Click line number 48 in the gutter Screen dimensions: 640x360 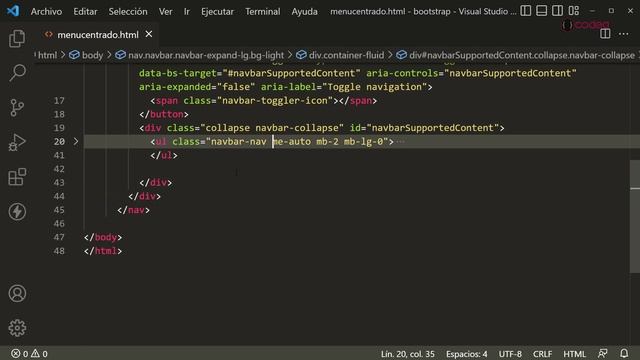click(59, 251)
